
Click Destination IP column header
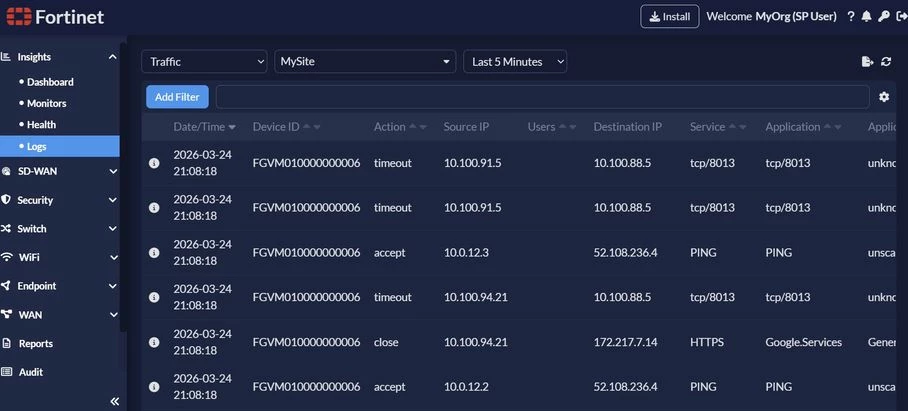[x=627, y=127]
